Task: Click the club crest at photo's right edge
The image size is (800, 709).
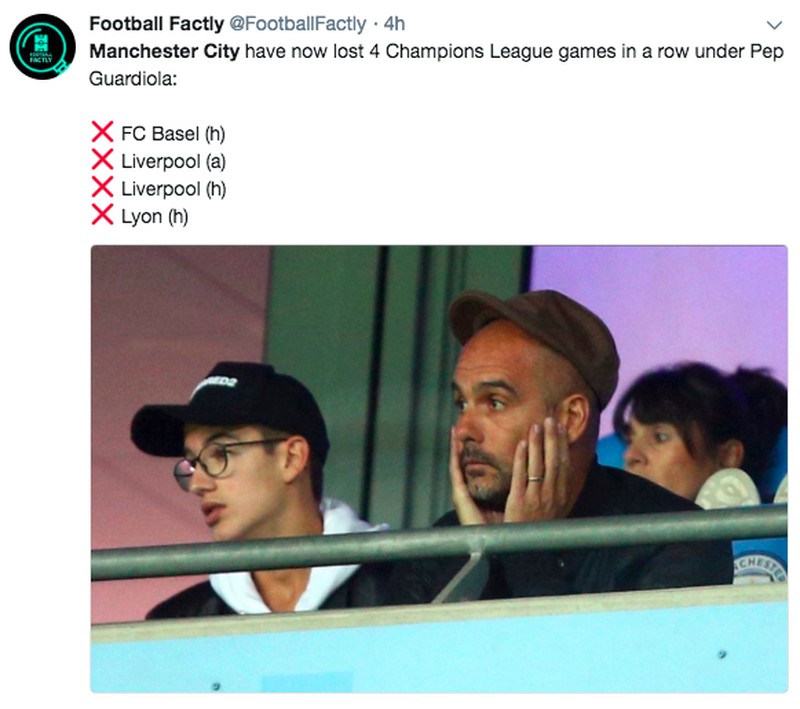Action: 762,567
